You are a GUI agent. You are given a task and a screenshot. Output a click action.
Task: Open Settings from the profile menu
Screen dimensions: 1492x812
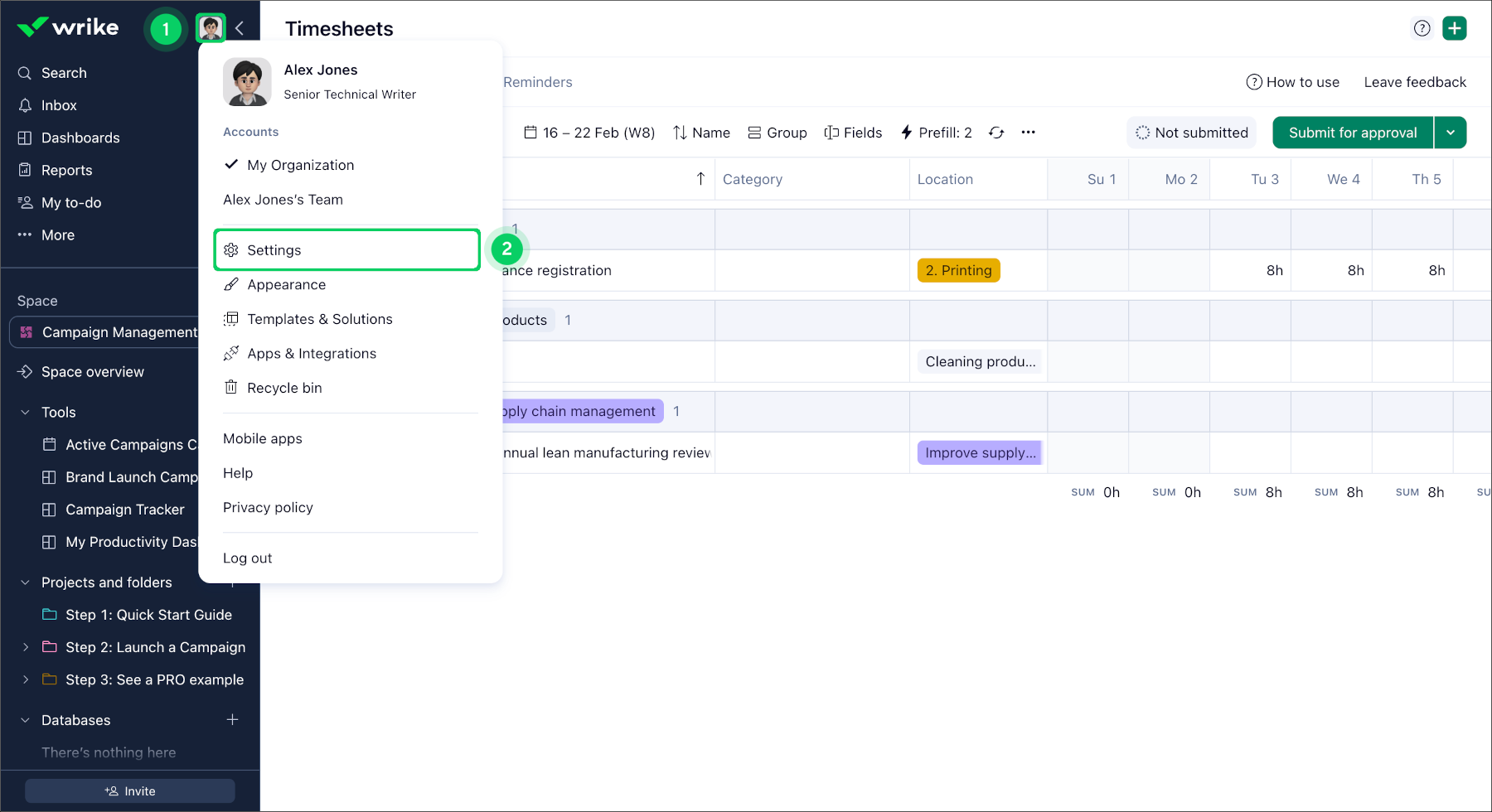(274, 250)
